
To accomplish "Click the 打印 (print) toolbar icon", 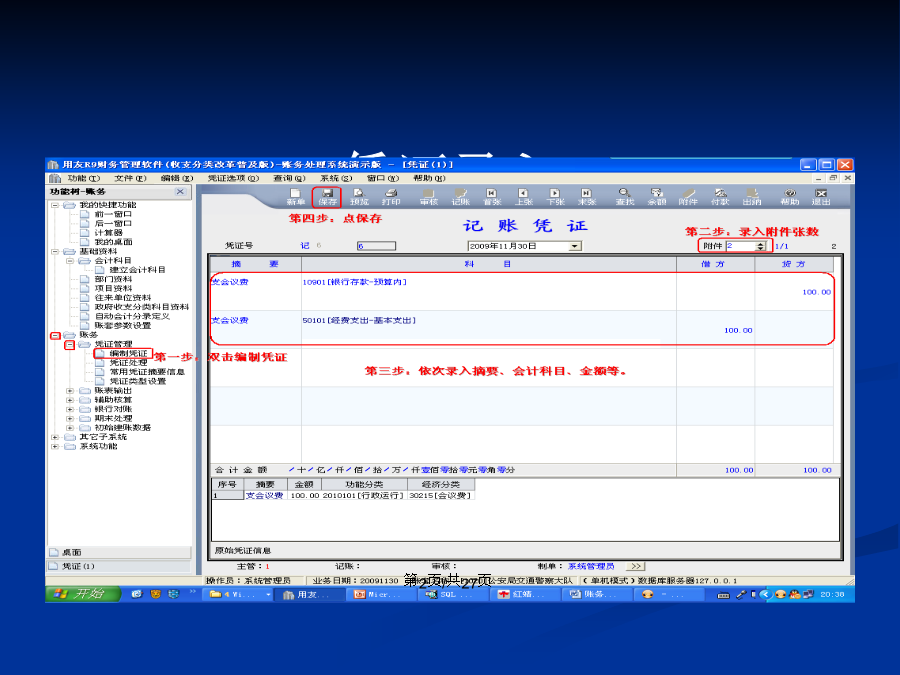I will click(x=391, y=197).
